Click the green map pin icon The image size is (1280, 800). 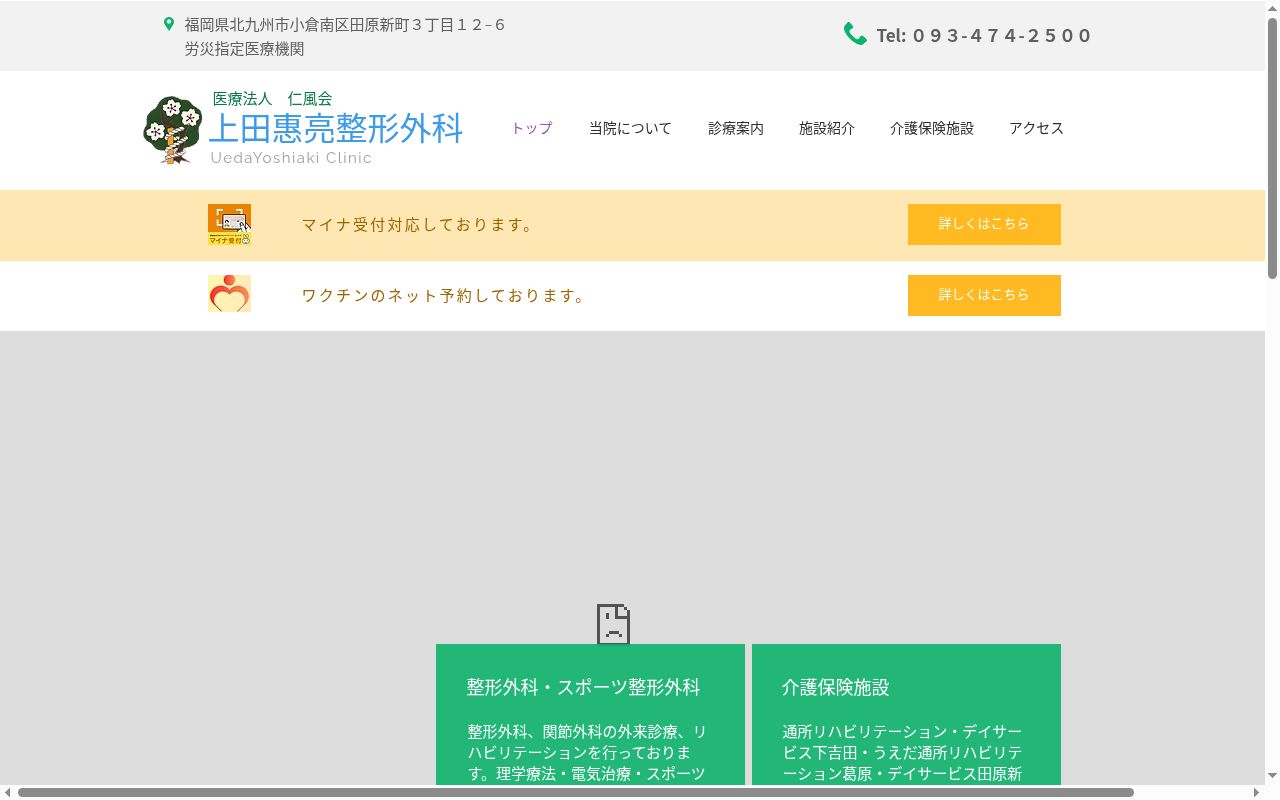coord(169,24)
